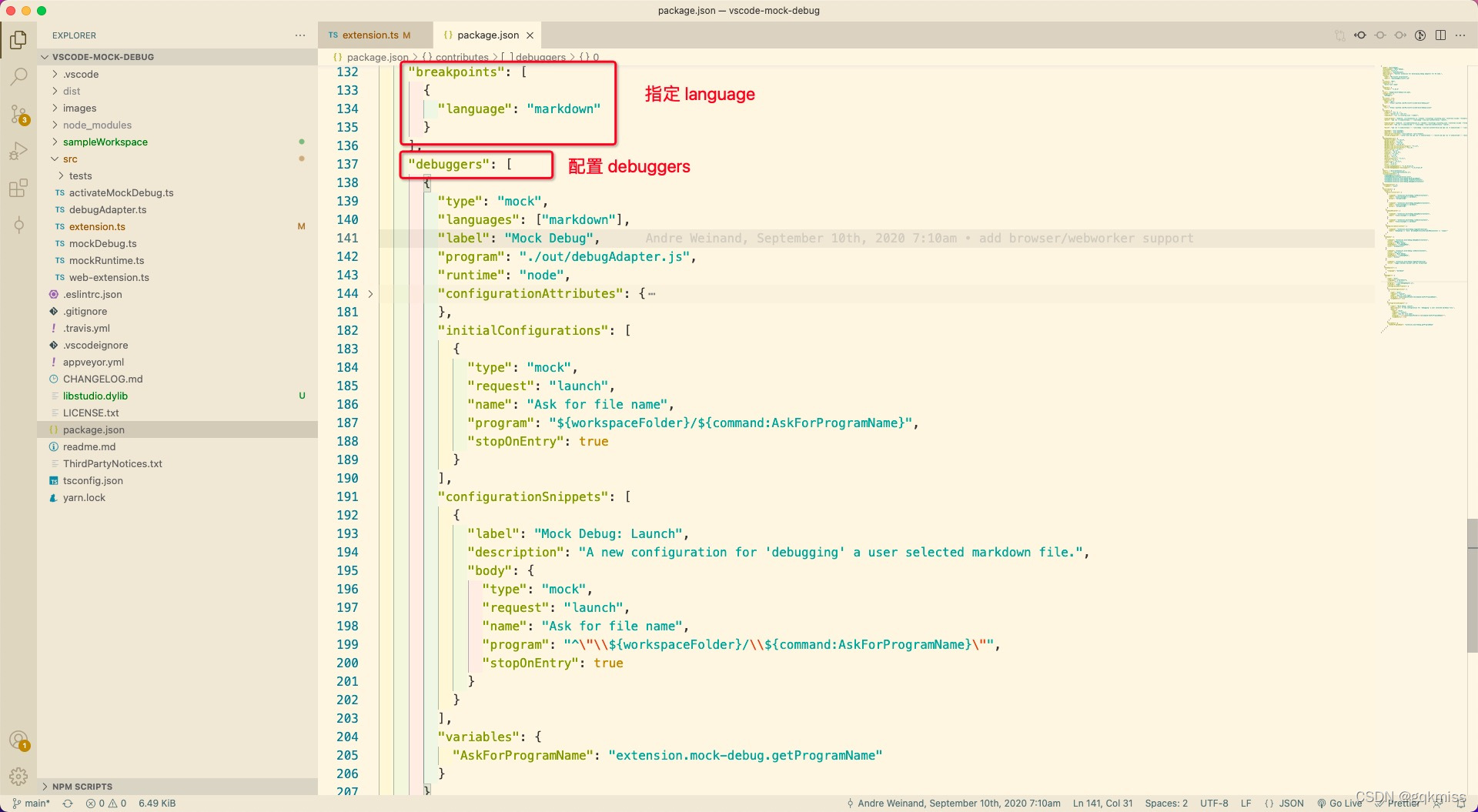Select the package.json editor tab
1478x812 pixels.
pyautogui.click(x=487, y=35)
